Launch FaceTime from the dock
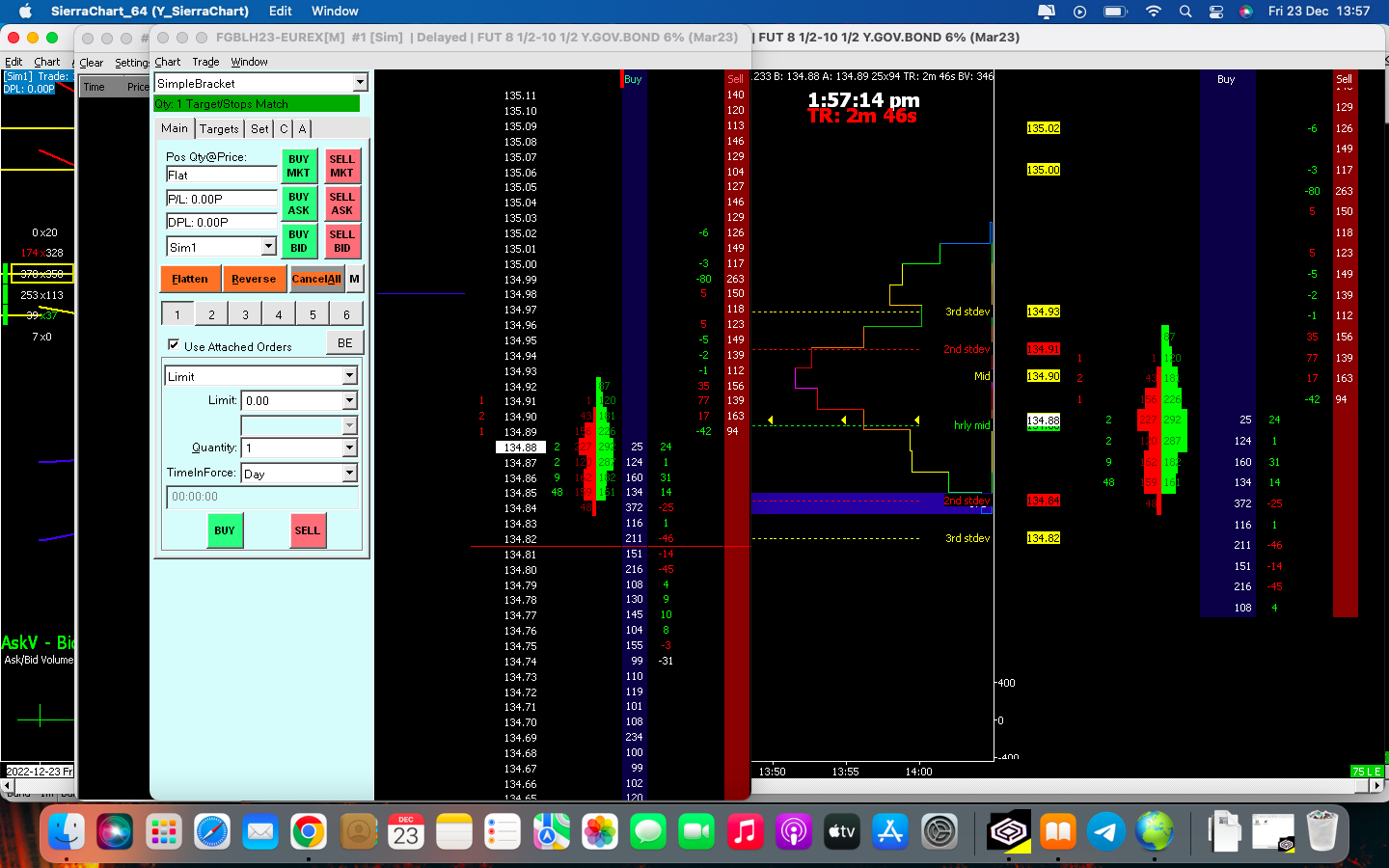Screen dimensions: 1389x868 point(696,831)
